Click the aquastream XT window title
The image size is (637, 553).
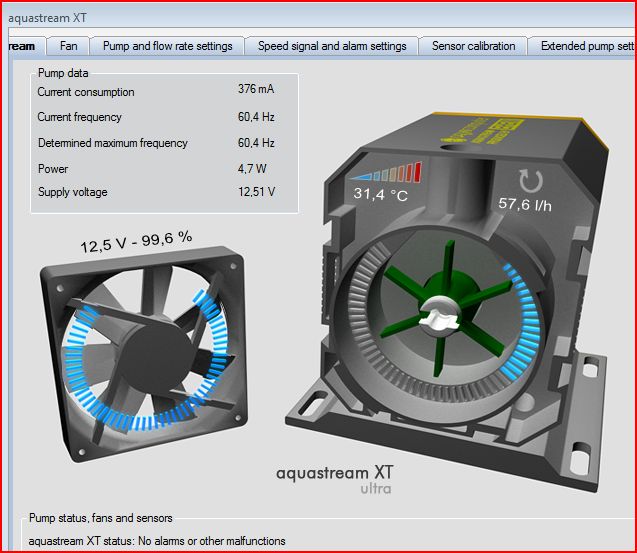47,18
